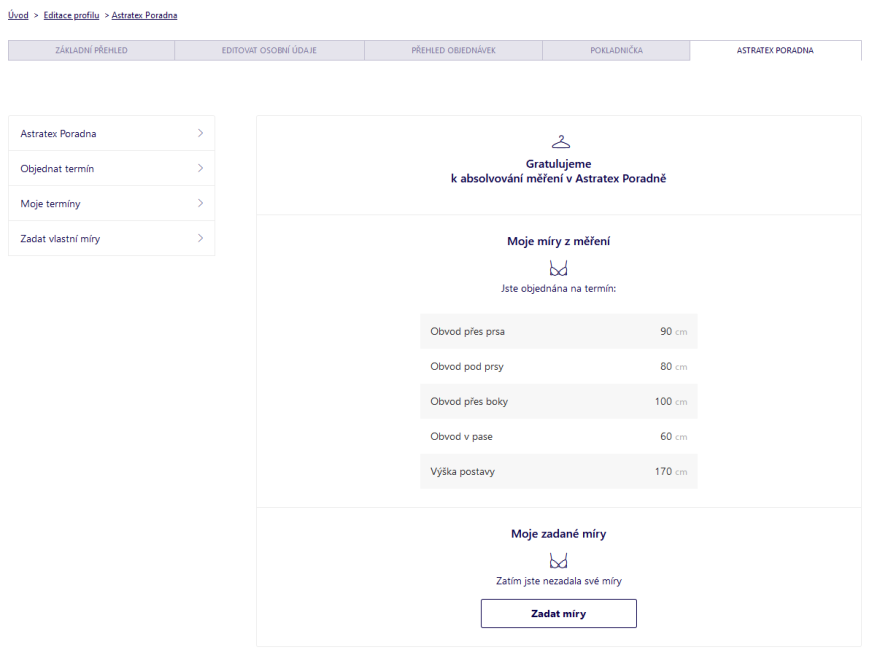Click the Astratex Poradna breadcrumb link

144,15
